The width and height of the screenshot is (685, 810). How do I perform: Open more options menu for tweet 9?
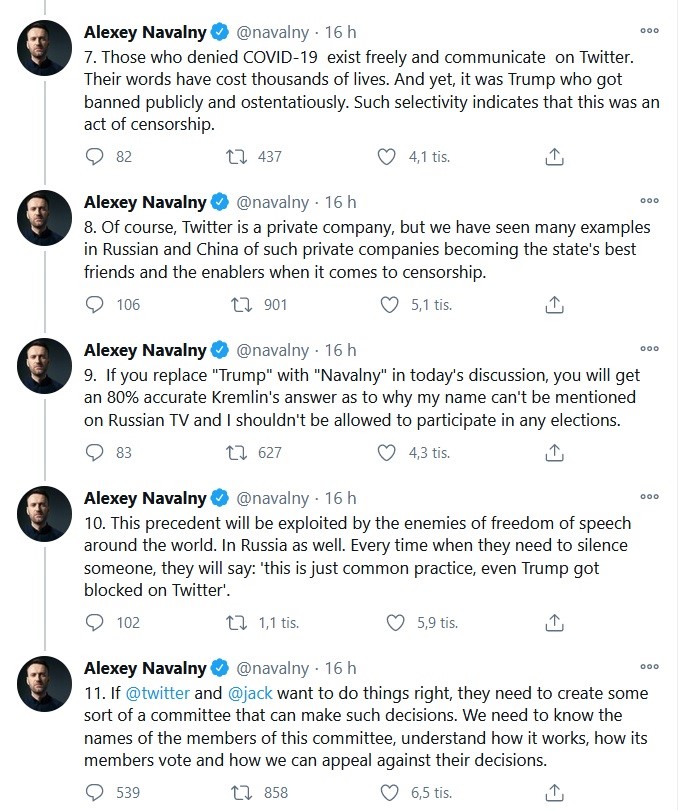(x=650, y=349)
